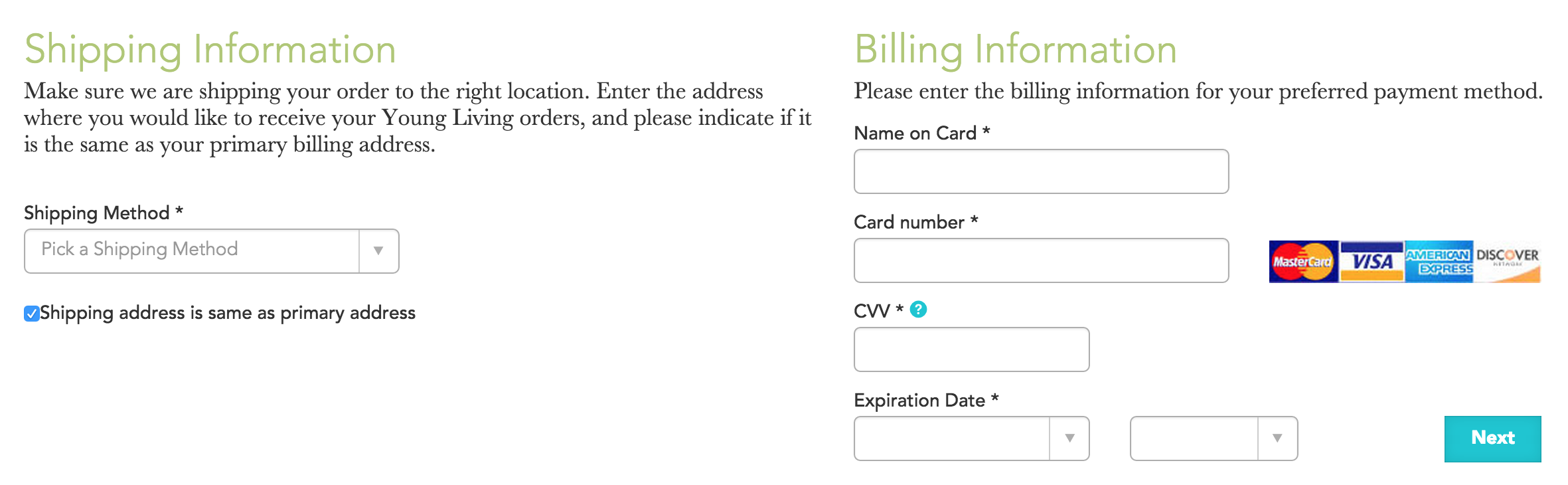This screenshot has height=485, width=1568.
Task: Click the MasterCard logo icon
Action: (1303, 262)
